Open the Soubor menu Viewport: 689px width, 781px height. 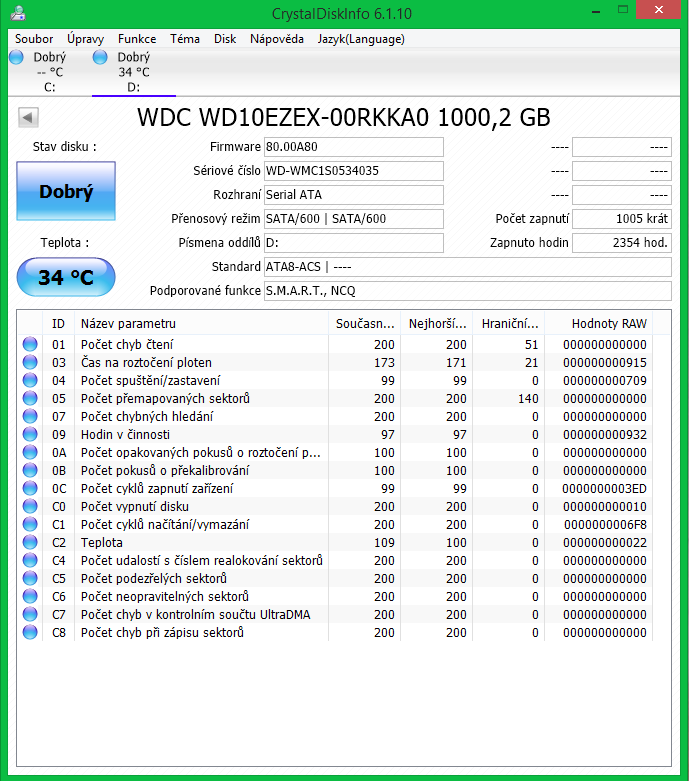[34, 39]
